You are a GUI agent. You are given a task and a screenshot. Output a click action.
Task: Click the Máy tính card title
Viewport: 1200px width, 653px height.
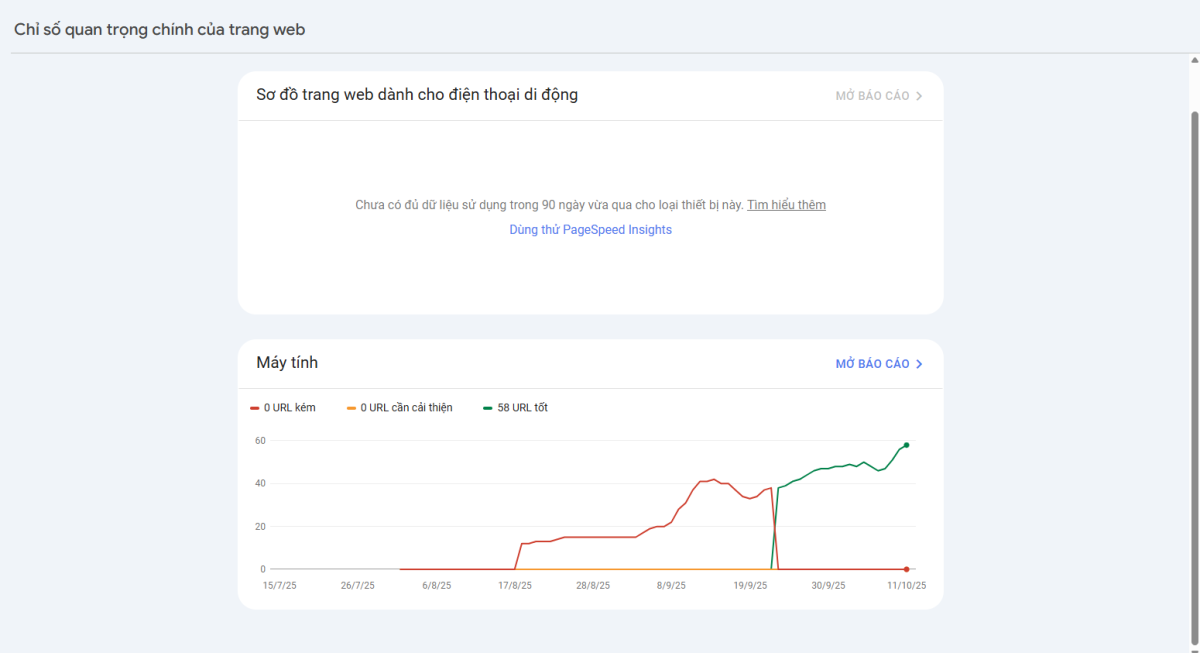coord(287,363)
